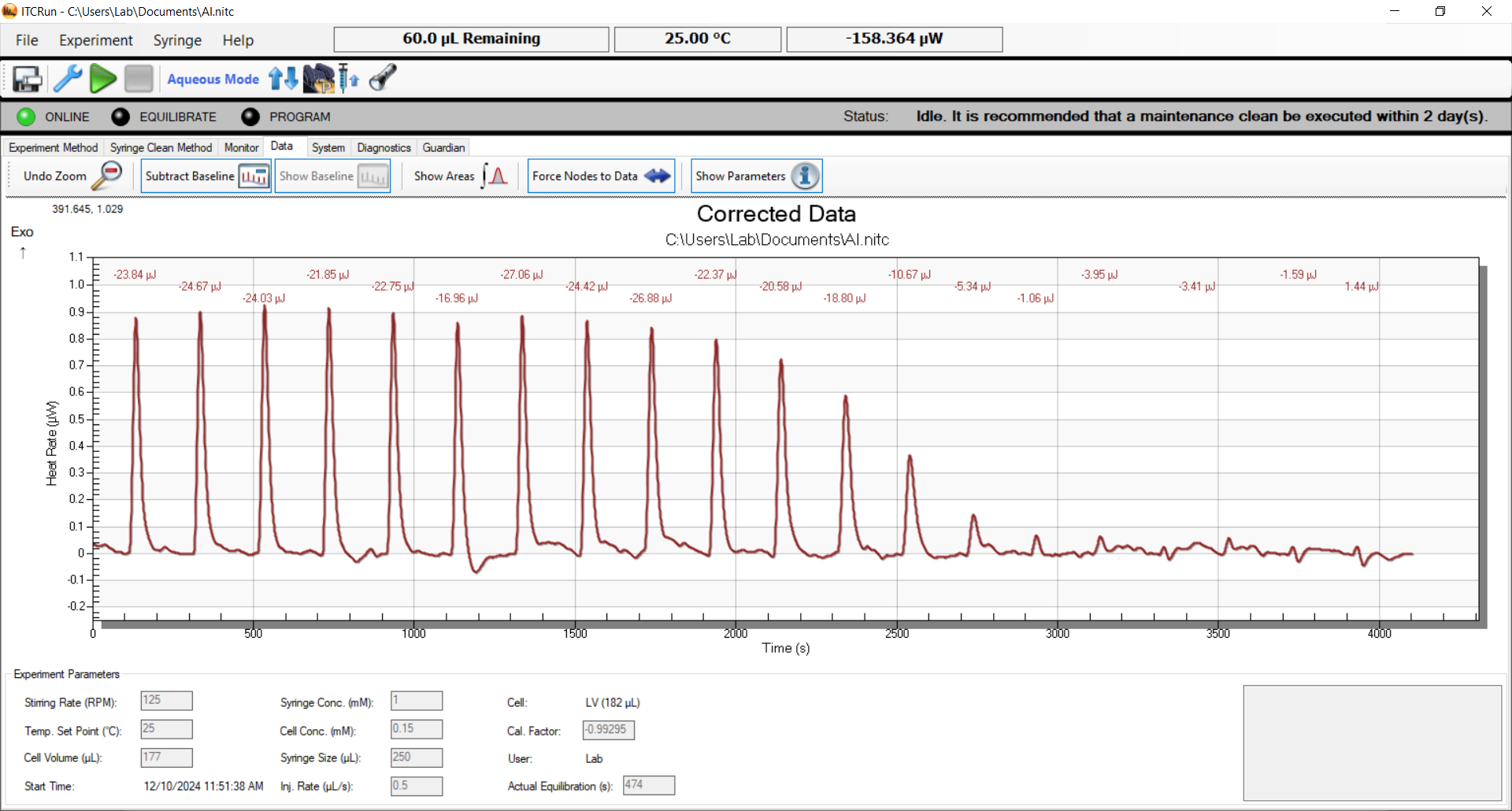Viewport: 1512px width, 811px height.
Task: Click the empty preview box at bottom right
Action: pos(1373,742)
